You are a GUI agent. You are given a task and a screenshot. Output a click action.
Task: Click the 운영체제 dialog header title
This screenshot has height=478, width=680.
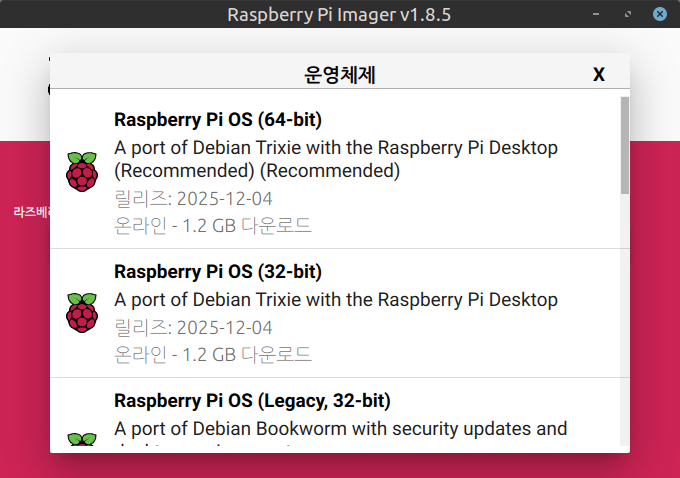(339, 74)
